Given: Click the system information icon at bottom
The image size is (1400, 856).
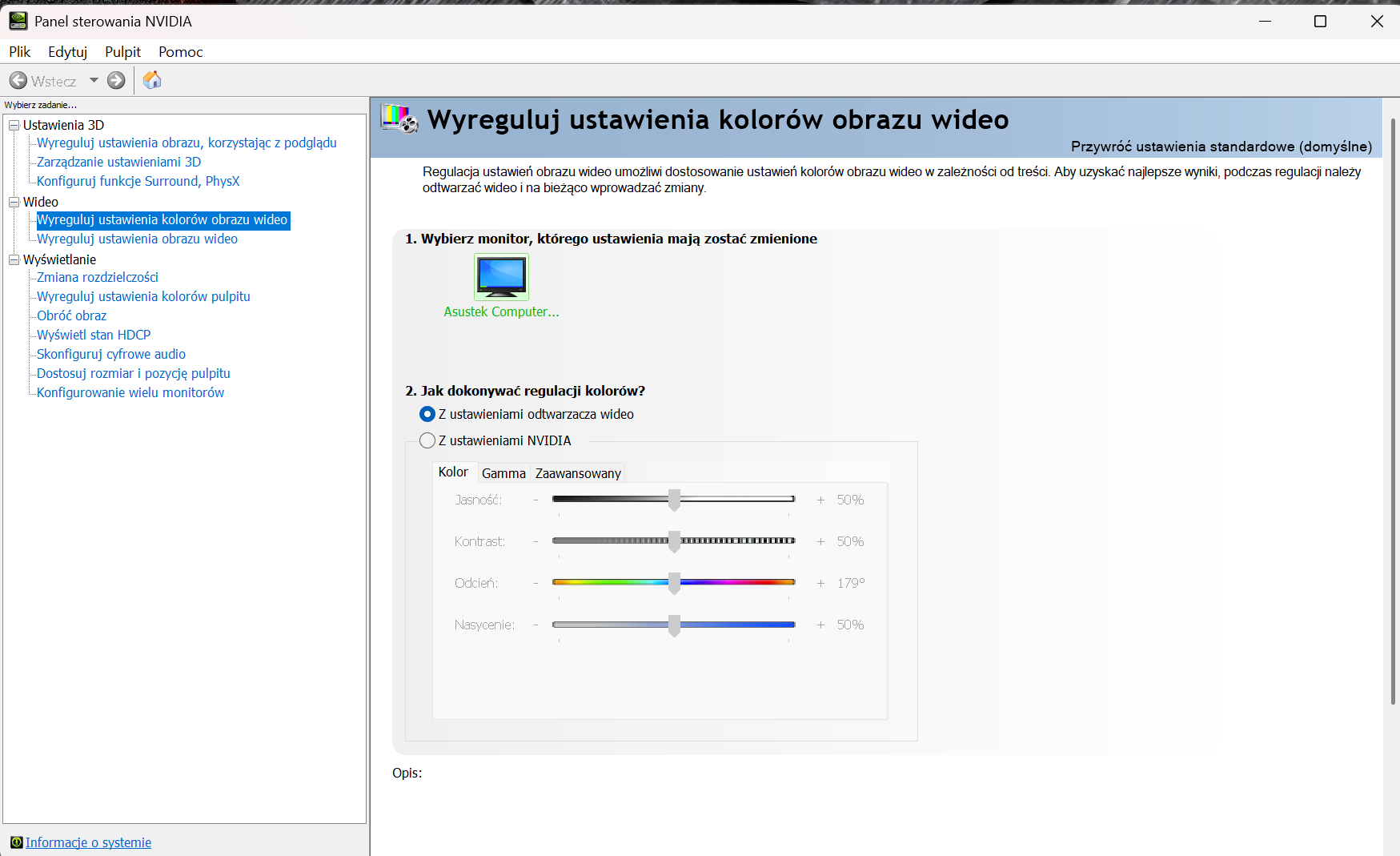Looking at the screenshot, I should [16, 842].
